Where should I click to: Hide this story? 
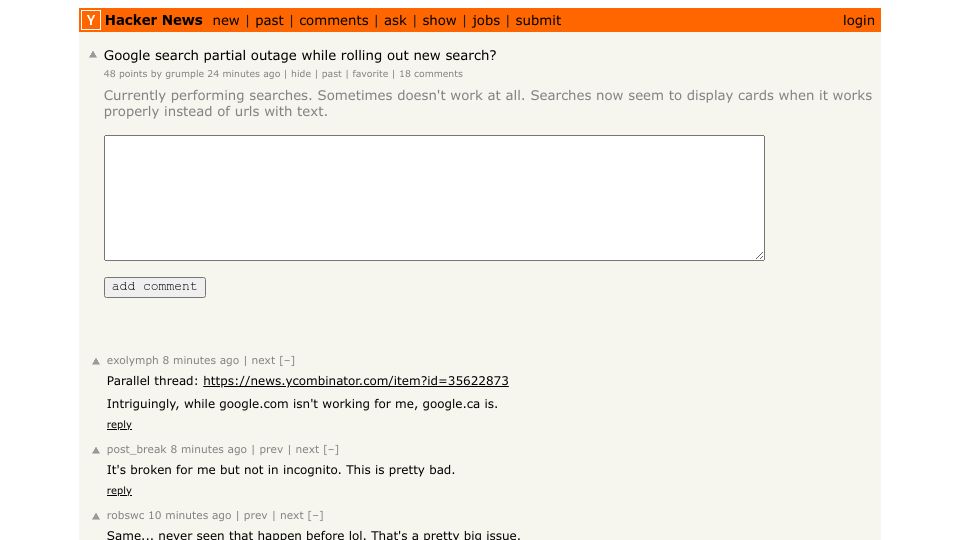pos(301,73)
